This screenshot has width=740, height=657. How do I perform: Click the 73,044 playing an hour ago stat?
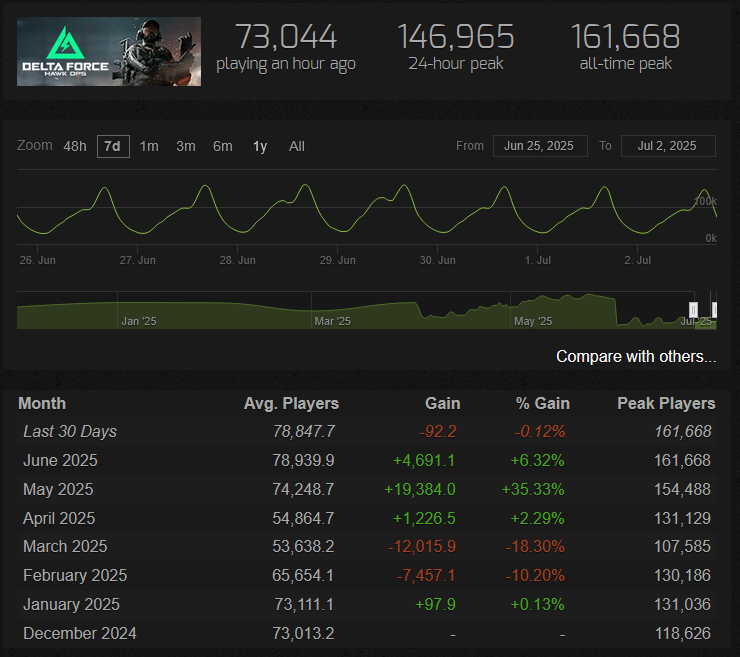[286, 48]
